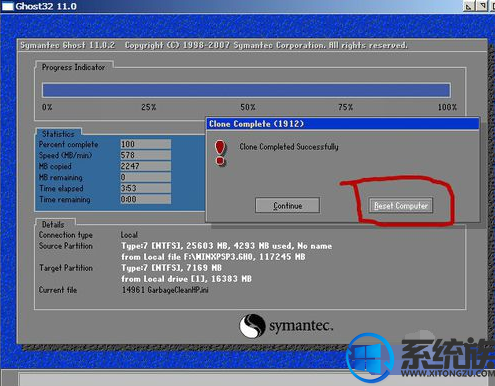The image size is (495, 386).
Task: Click the 0% progress scale label
Action: [47, 107]
